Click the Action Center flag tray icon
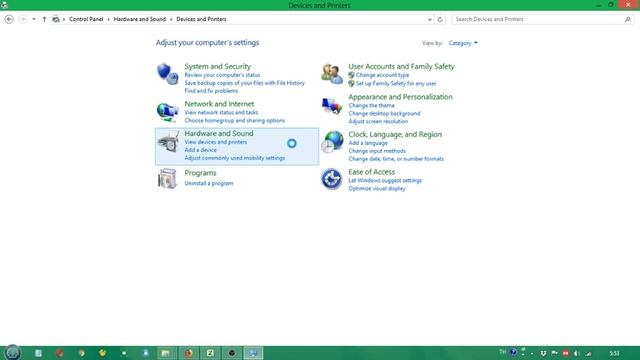The image size is (640, 360). tap(554, 353)
